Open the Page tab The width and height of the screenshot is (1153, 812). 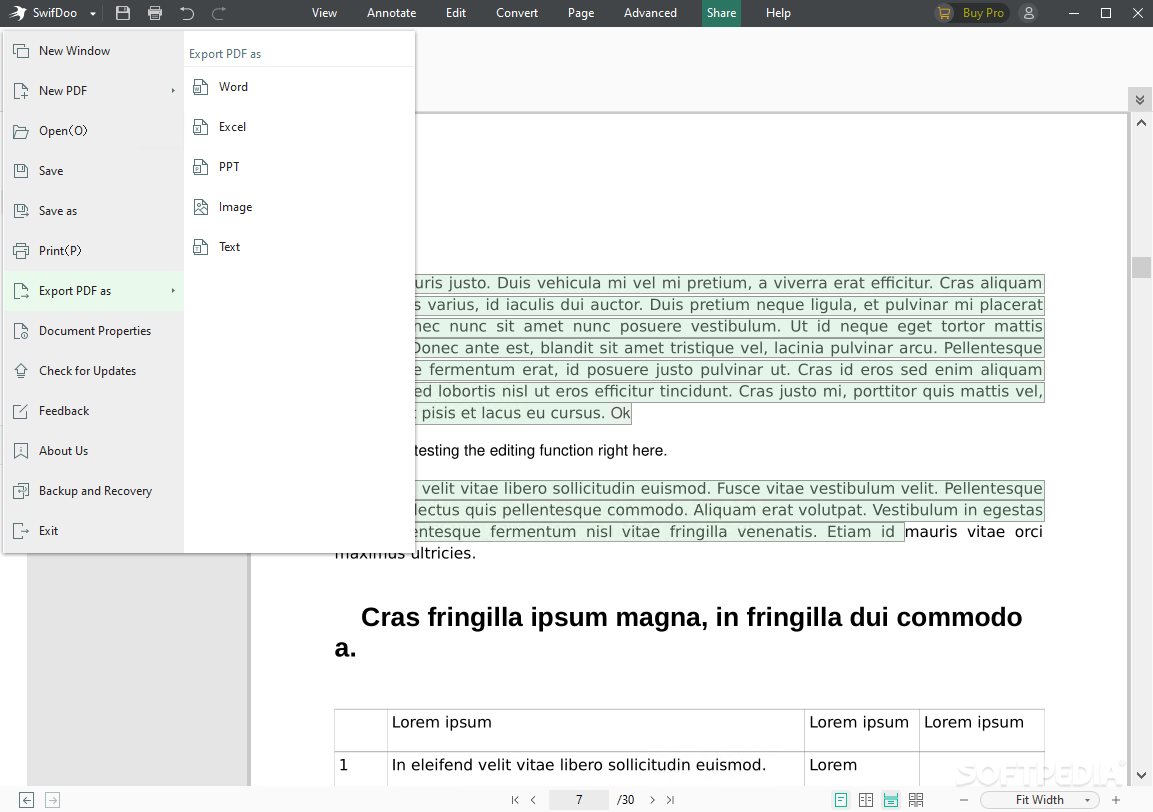tap(581, 13)
